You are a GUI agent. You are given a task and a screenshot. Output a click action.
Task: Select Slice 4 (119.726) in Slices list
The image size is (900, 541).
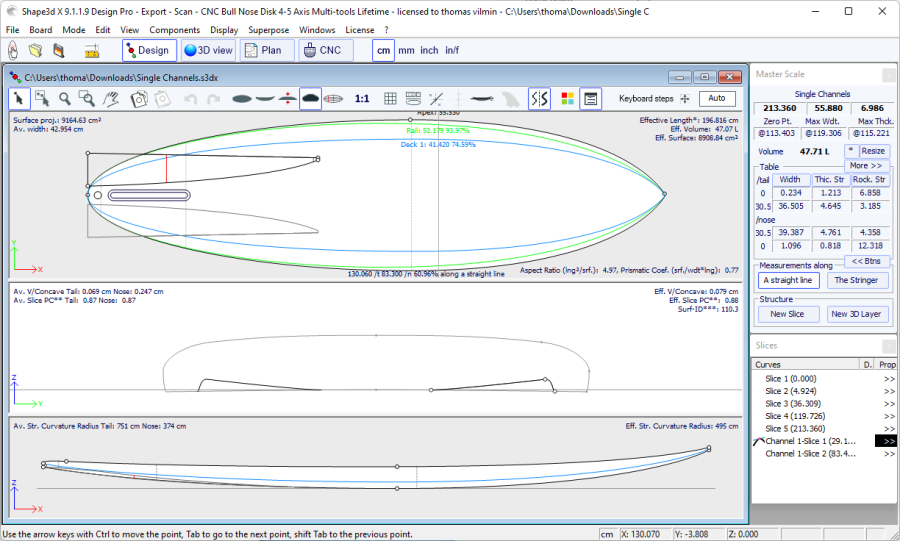coord(795,416)
